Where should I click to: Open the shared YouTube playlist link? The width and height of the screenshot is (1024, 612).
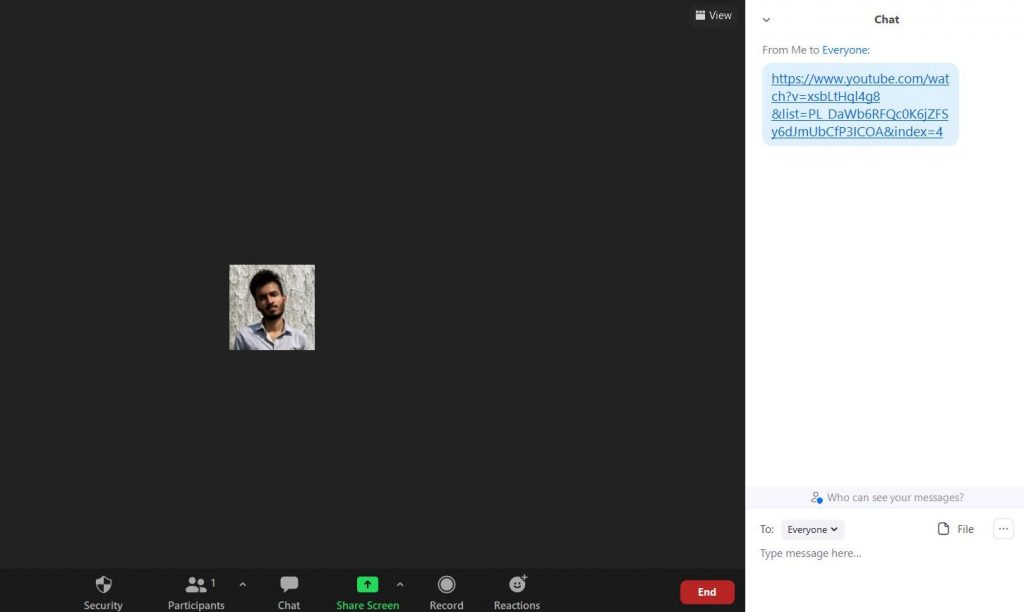[x=861, y=104]
